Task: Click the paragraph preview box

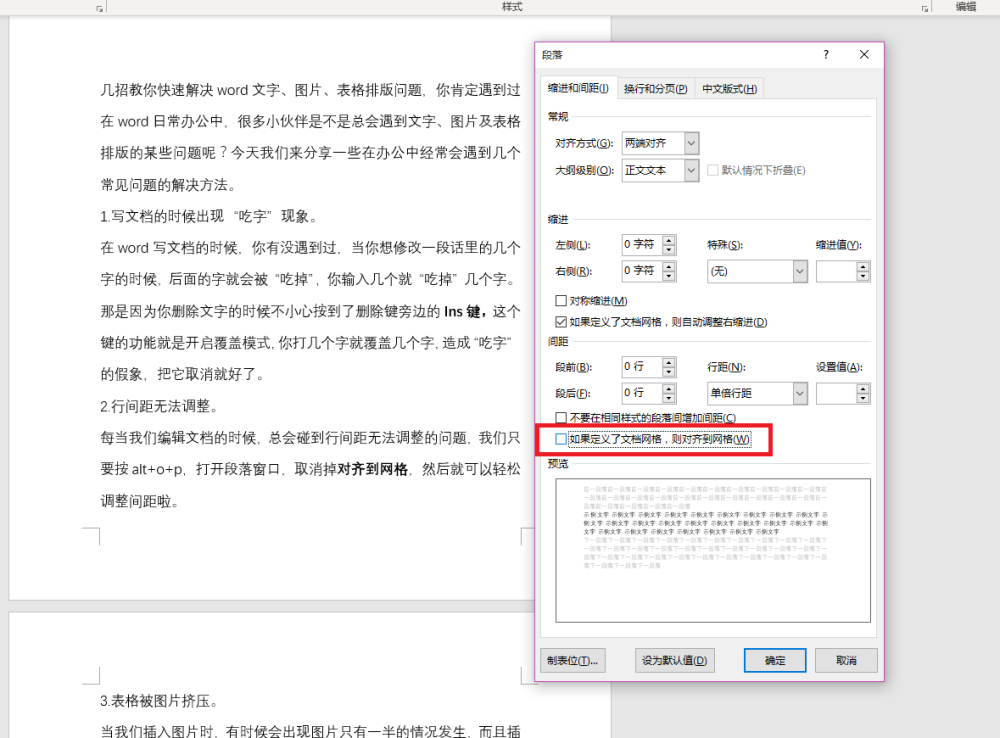Action: tap(713, 550)
